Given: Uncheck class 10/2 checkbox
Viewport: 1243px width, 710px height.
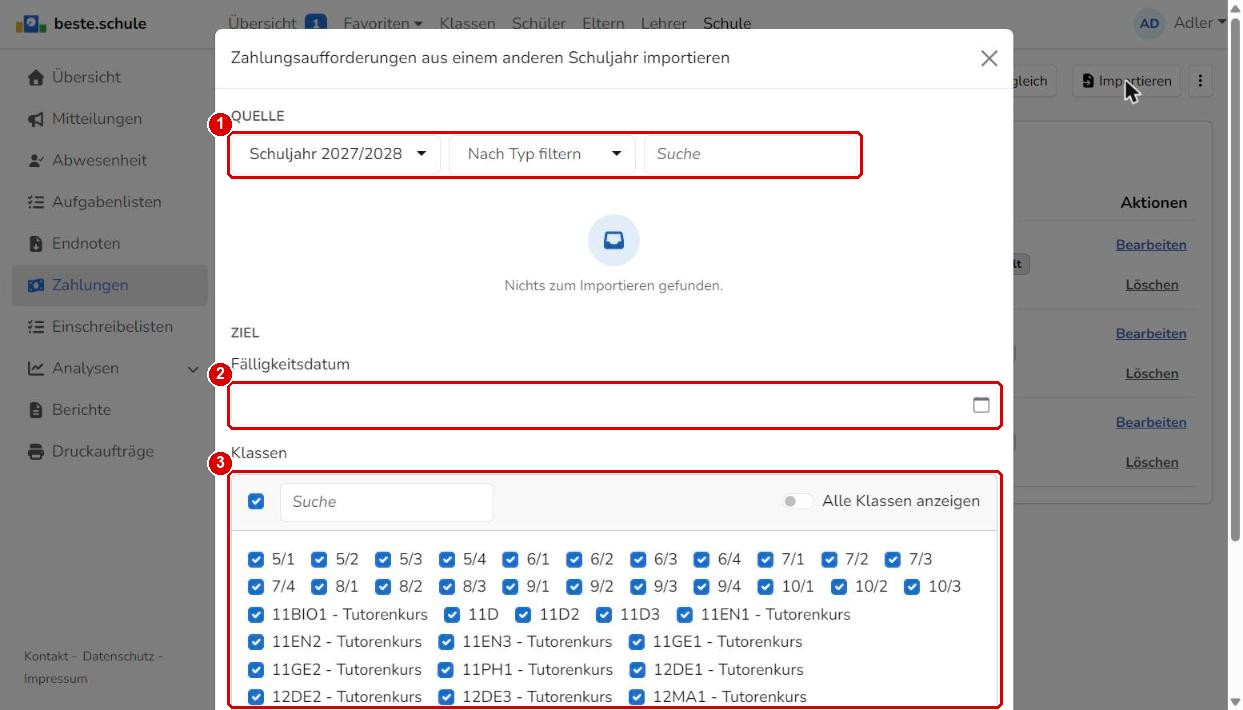Looking at the screenshot, I should tap(839, 587).
